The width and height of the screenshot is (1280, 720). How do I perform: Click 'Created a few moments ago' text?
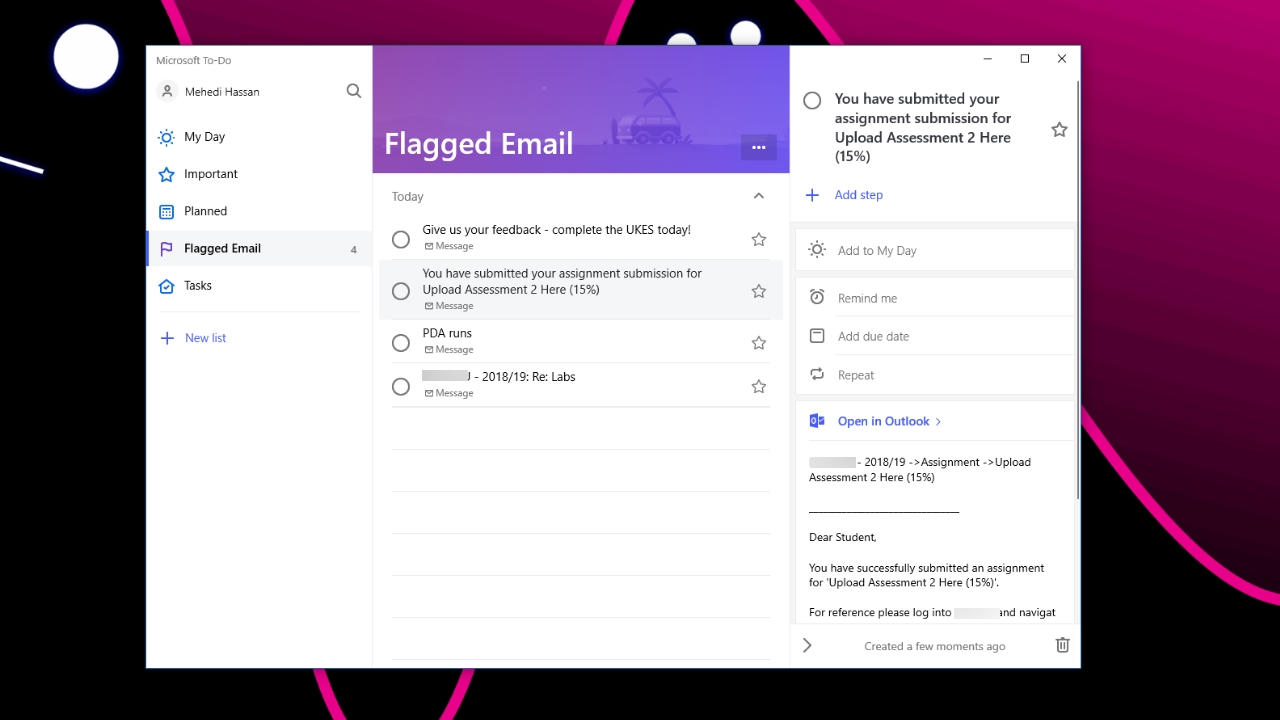935,646
